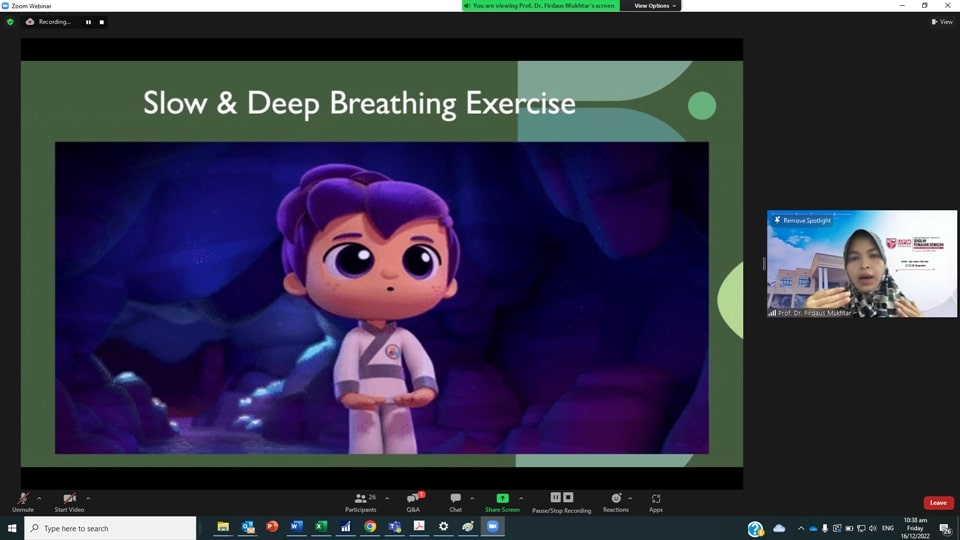Click the red Leave button

[938, 503]
